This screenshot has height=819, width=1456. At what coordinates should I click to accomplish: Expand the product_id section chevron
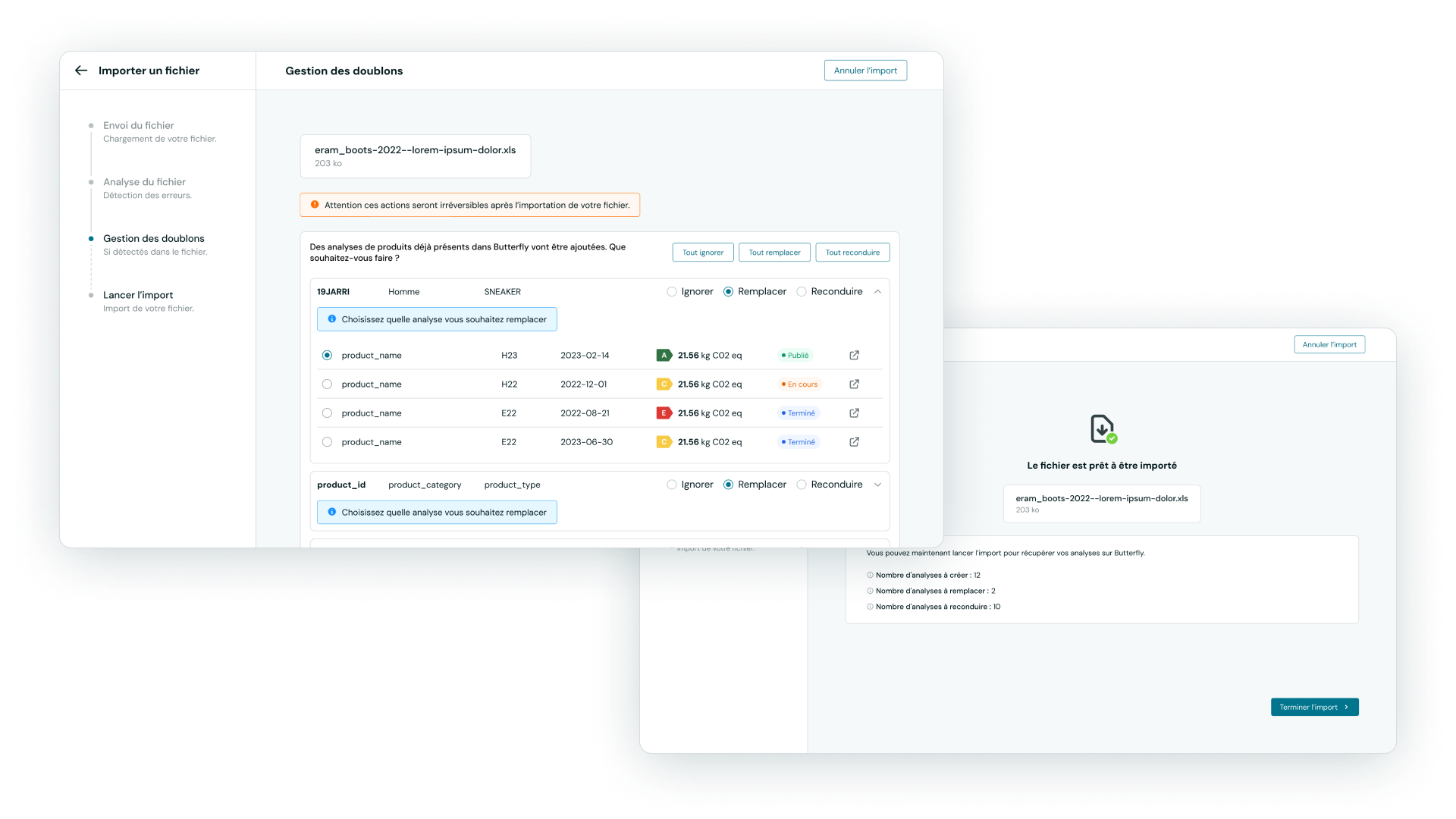tap(877, 485)
